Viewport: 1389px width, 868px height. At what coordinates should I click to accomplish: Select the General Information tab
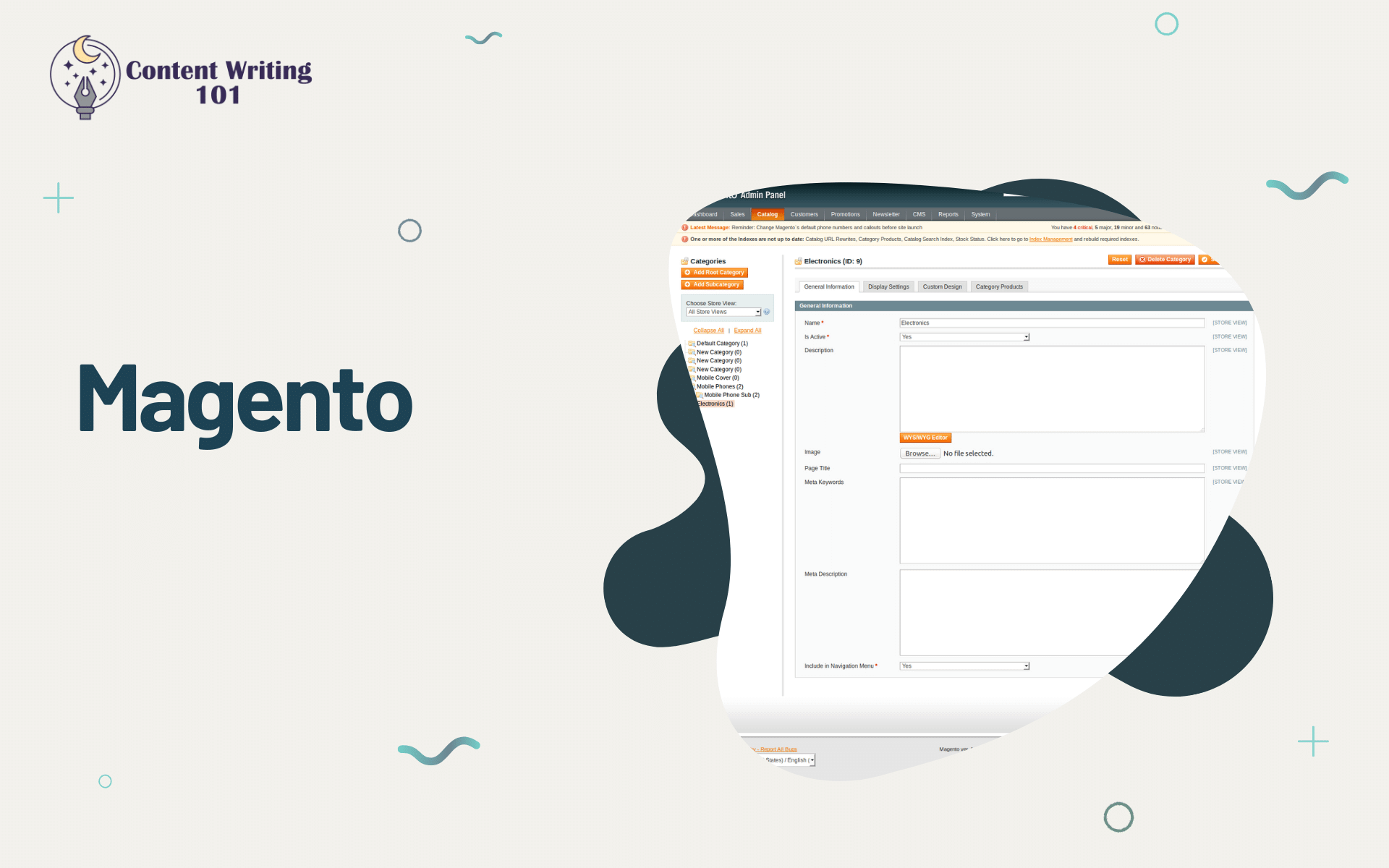click(x=829, y=287)
